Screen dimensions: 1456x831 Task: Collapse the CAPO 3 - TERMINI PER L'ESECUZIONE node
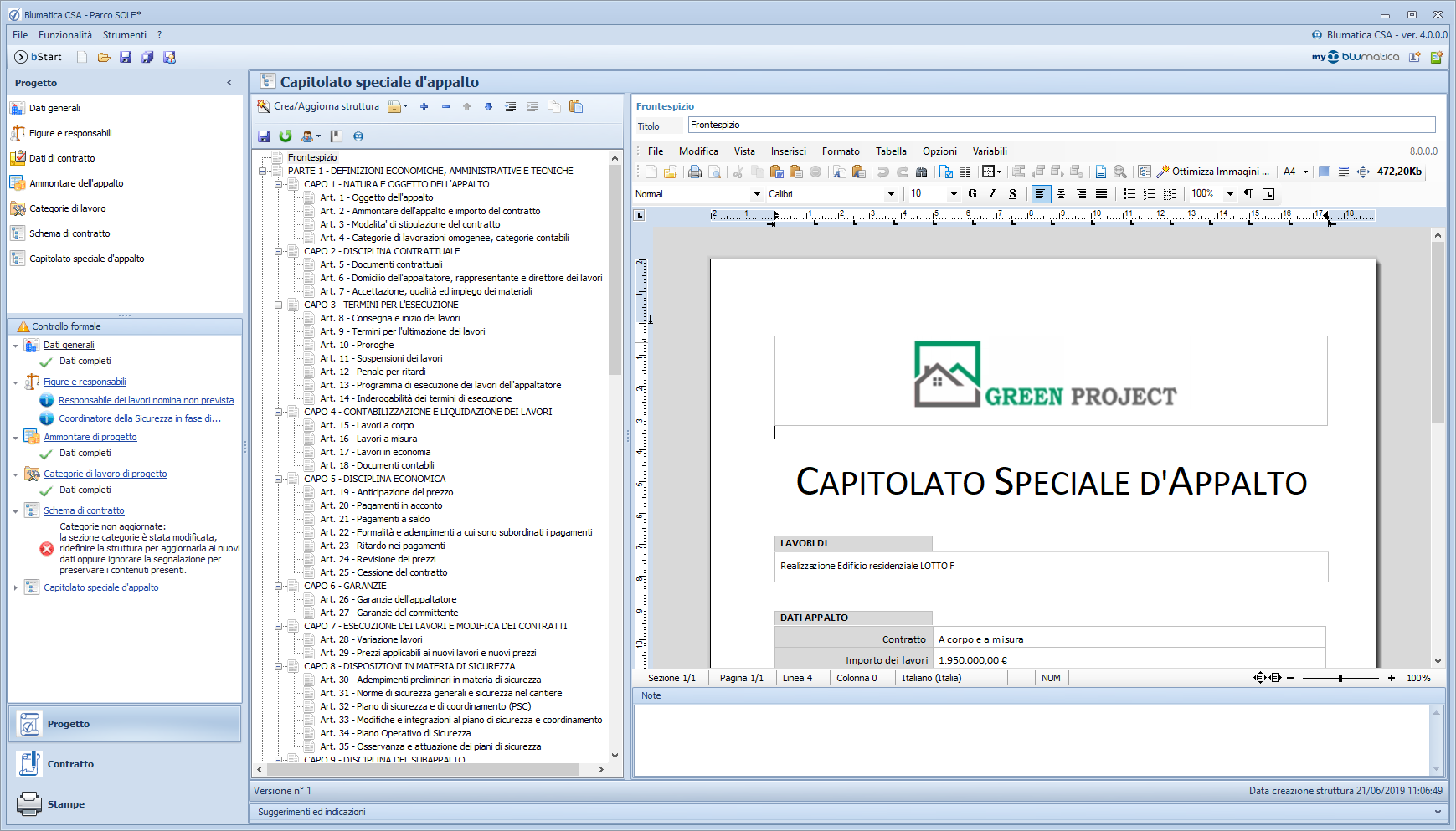(x=279, y=305)
